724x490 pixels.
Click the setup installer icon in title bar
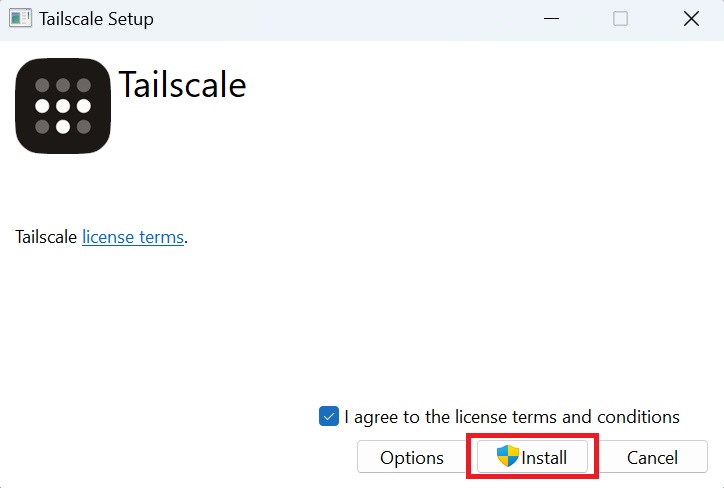tap(20, 19)
